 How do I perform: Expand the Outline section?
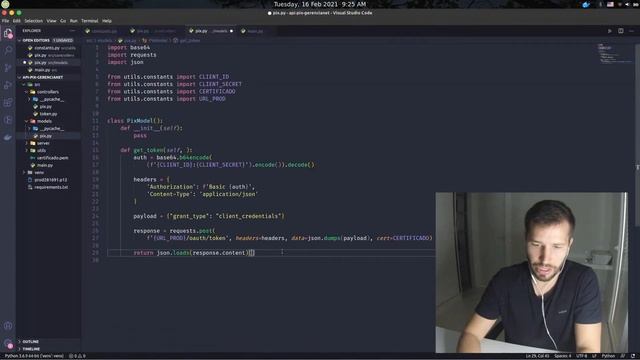tap(48, 342)
